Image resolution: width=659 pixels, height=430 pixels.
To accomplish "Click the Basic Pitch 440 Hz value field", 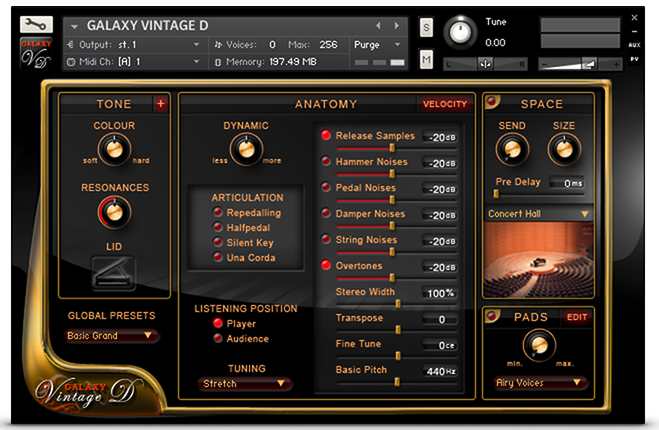I will [x=440, y=371].
